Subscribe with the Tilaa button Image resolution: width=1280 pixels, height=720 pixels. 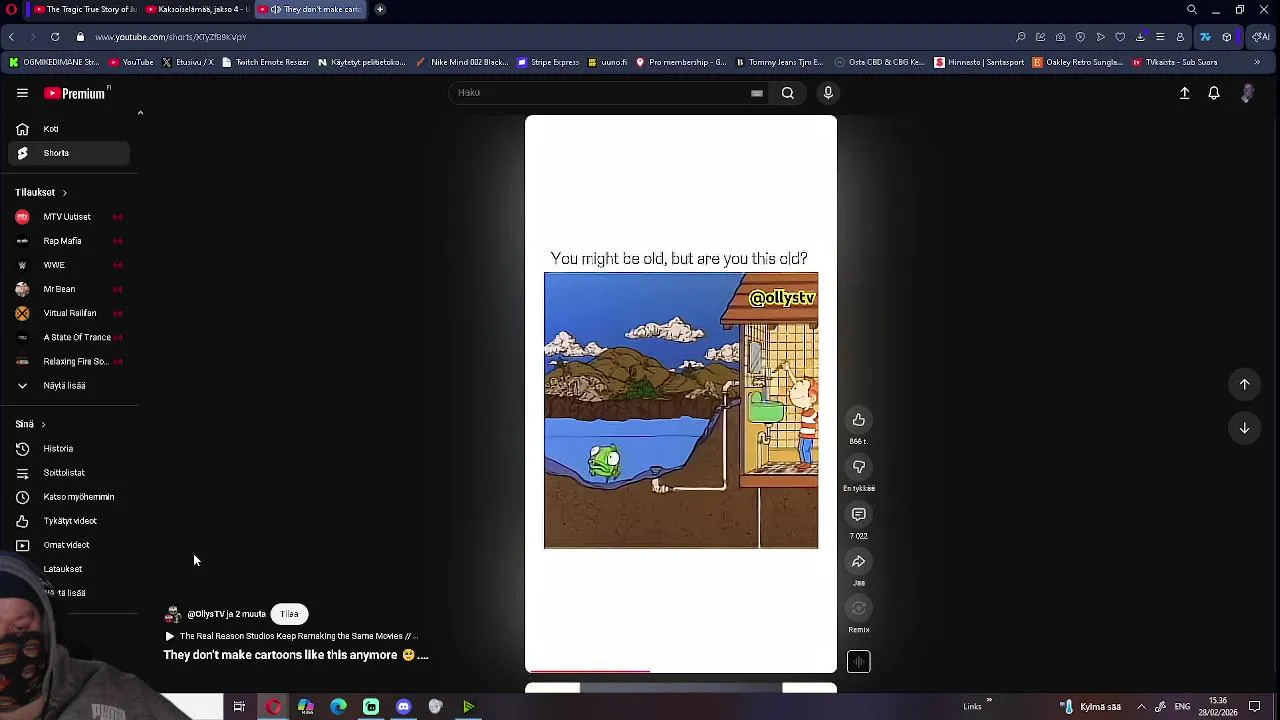(289, 614)
